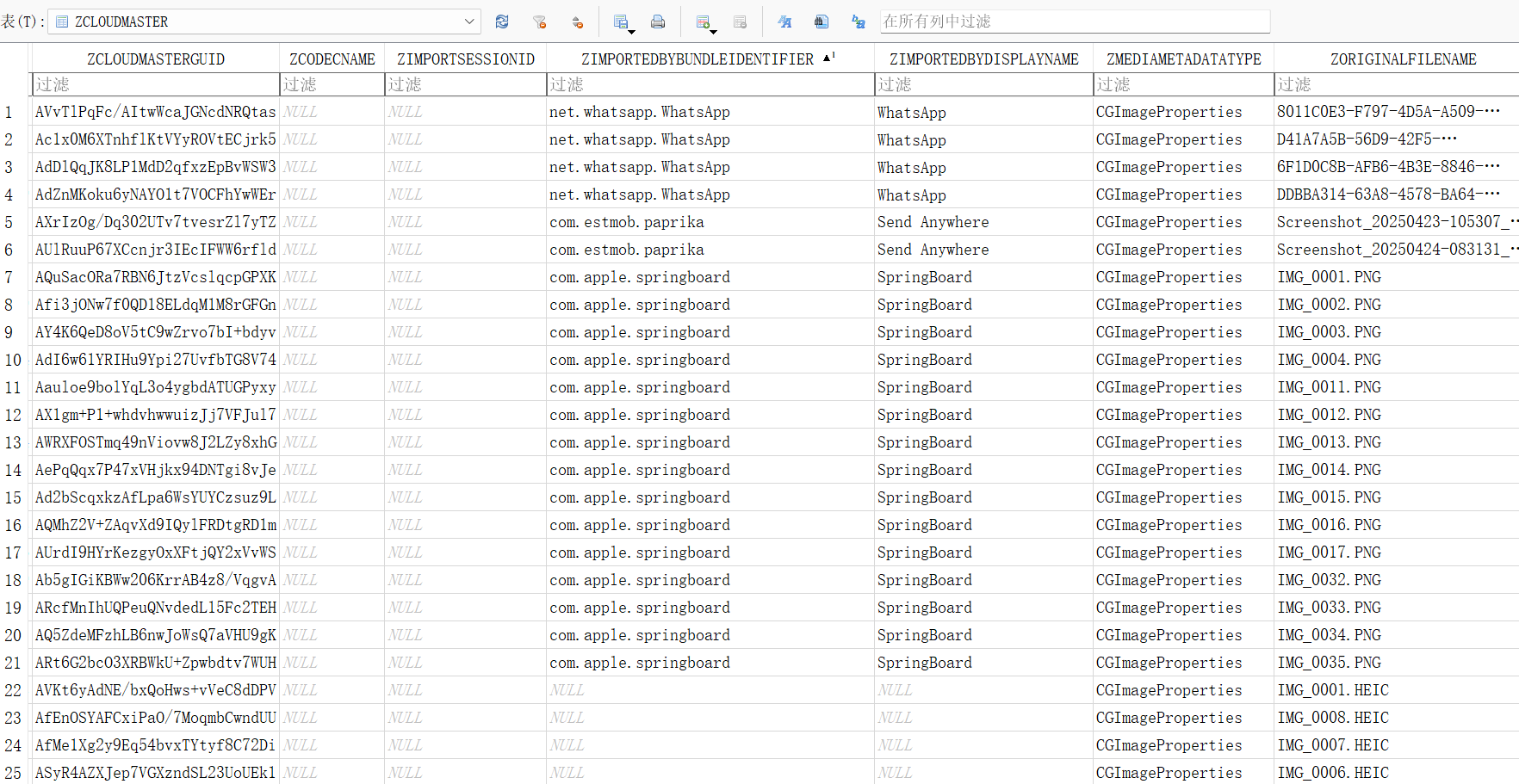Viewport: 1519px width, 784px height.
Task: Select SpringBoard cell in row 14
Action: tap(984, 470)
